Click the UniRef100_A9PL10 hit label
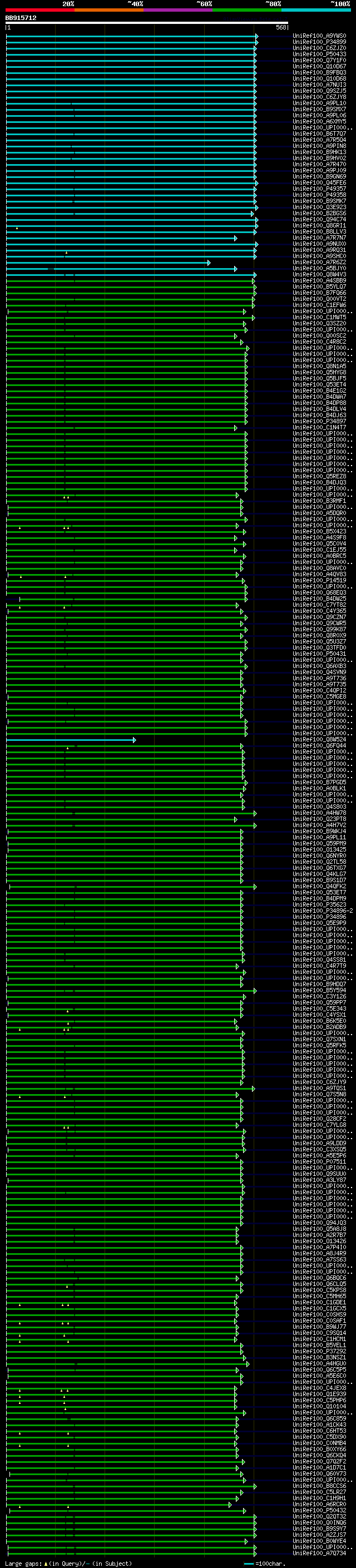The width and height of the screenshot is (356, 1568). point(319,103)
